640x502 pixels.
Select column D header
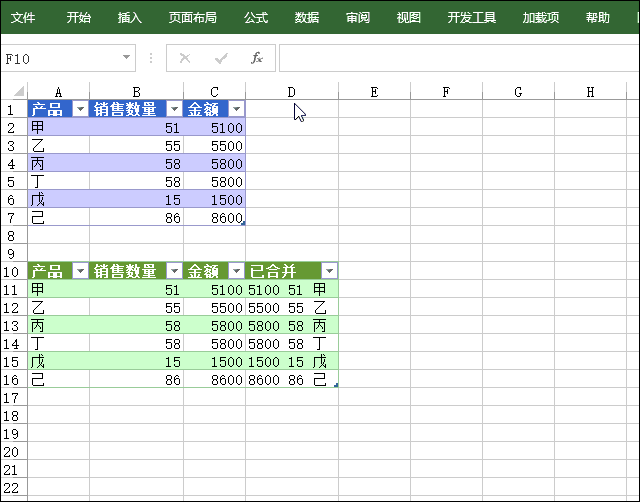click(x=291, y=92)
